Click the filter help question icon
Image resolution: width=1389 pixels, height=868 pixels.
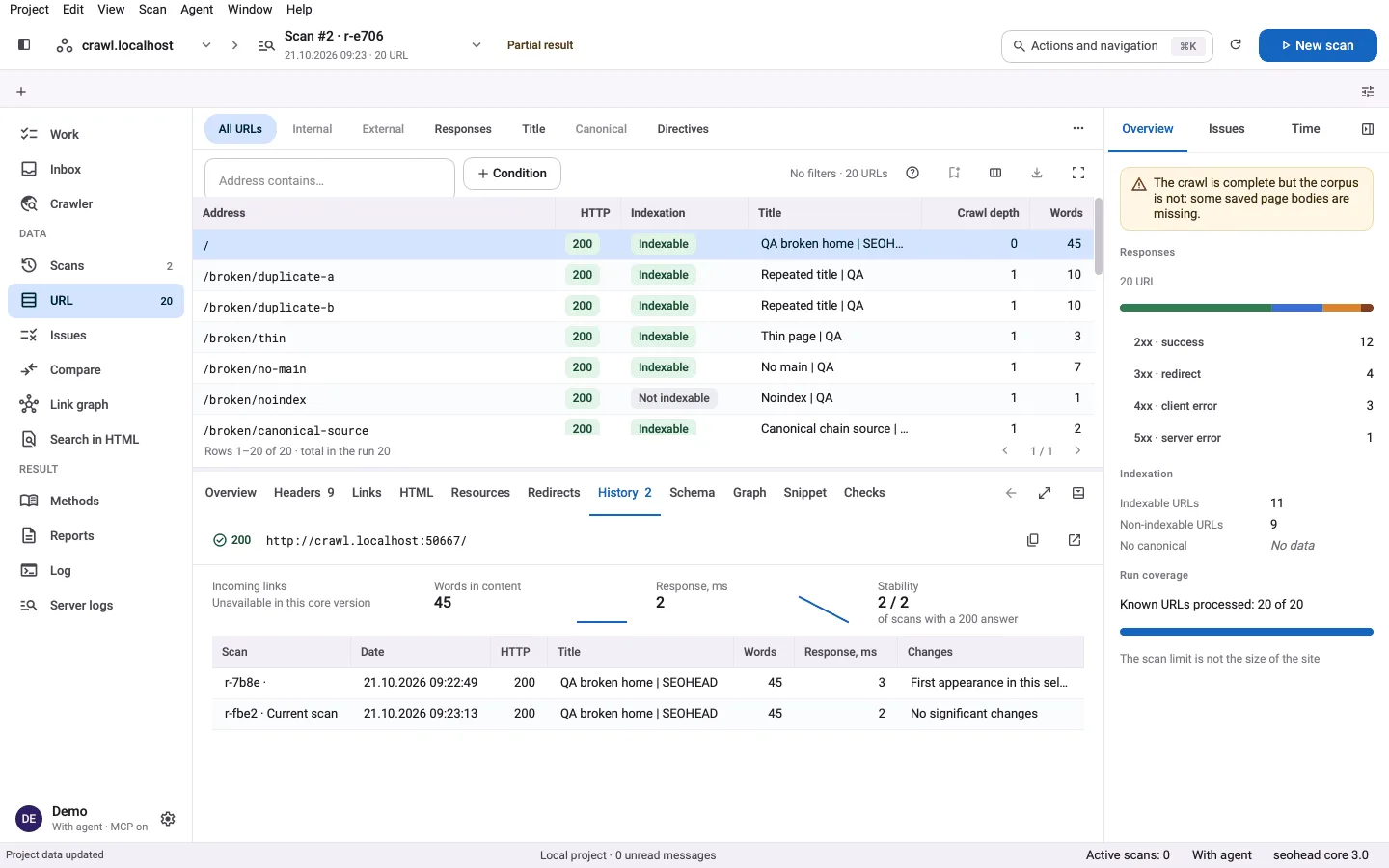pos(912,174)
